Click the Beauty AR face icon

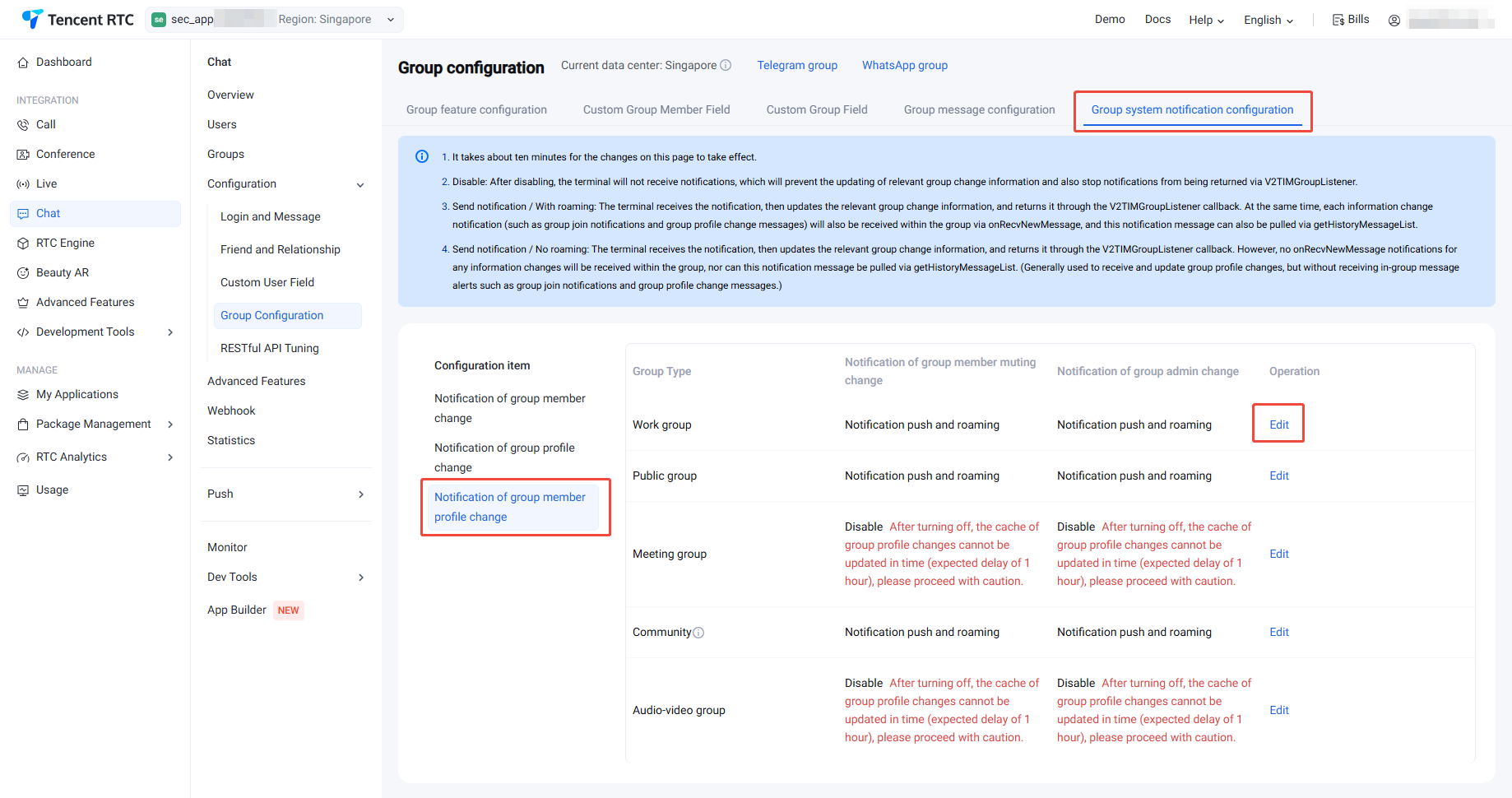click(x=23, y=273)
